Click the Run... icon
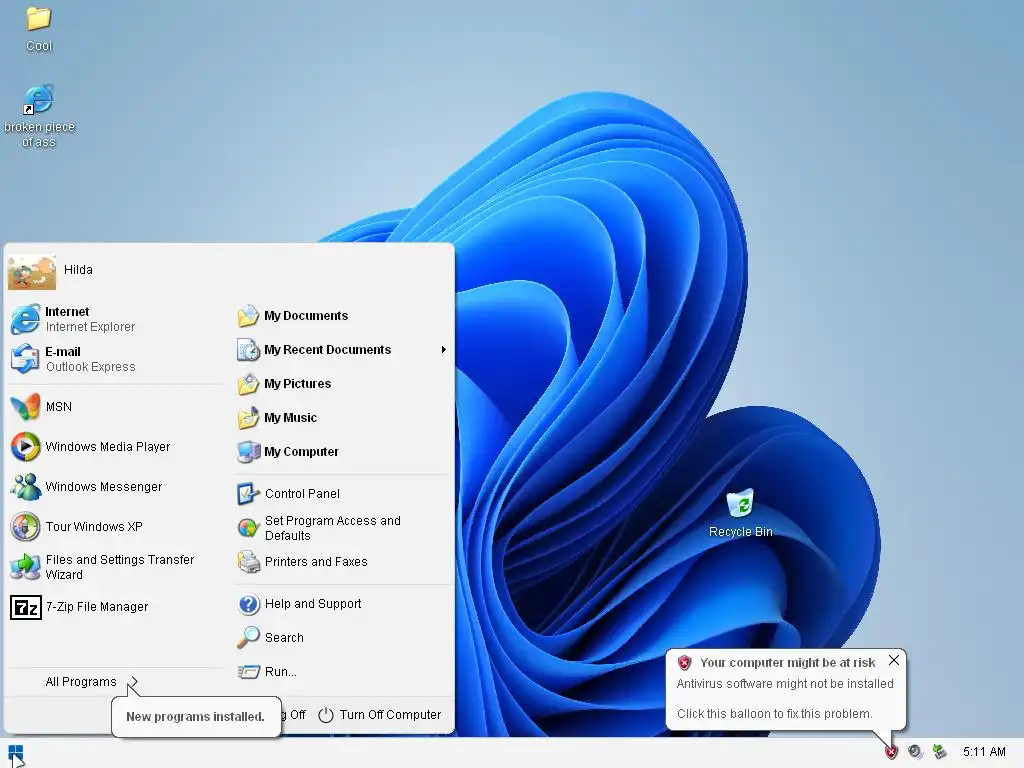 pos(248,671)
